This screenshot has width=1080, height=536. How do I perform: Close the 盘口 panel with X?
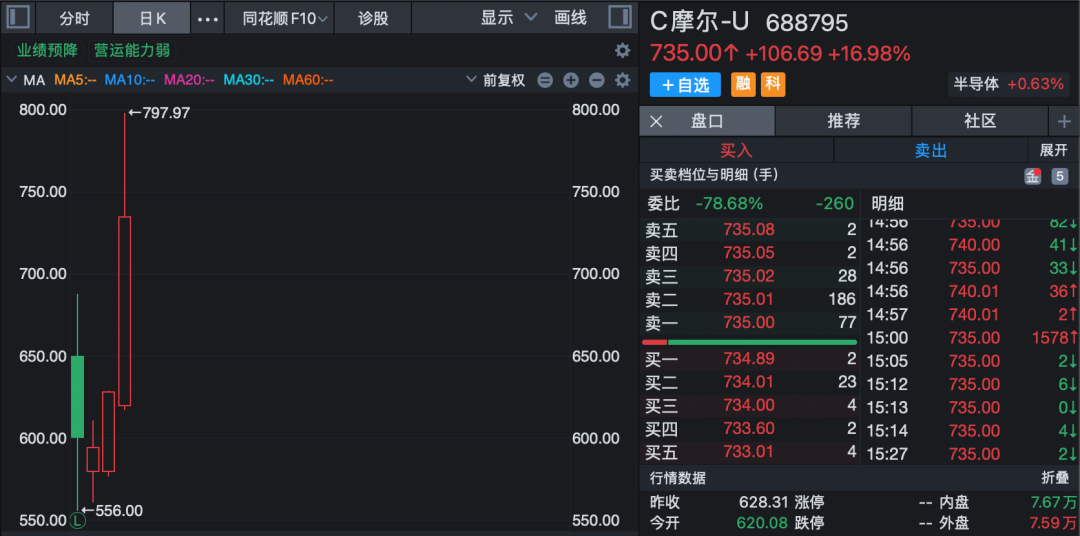point(656,121)
